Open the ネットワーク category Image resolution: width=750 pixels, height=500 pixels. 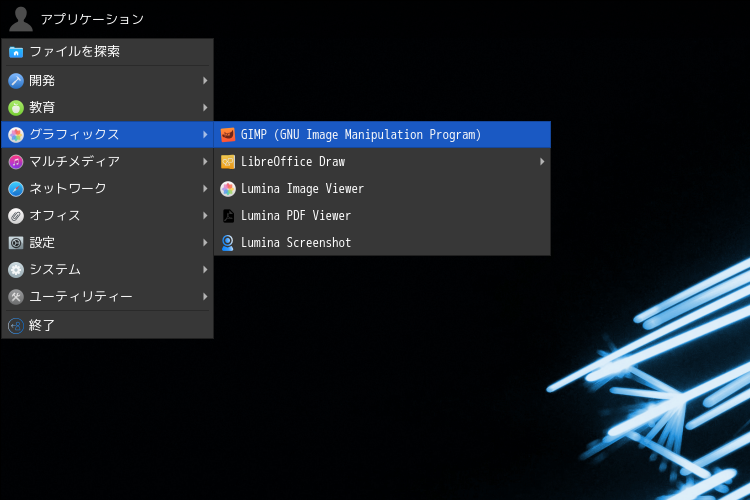108,189
